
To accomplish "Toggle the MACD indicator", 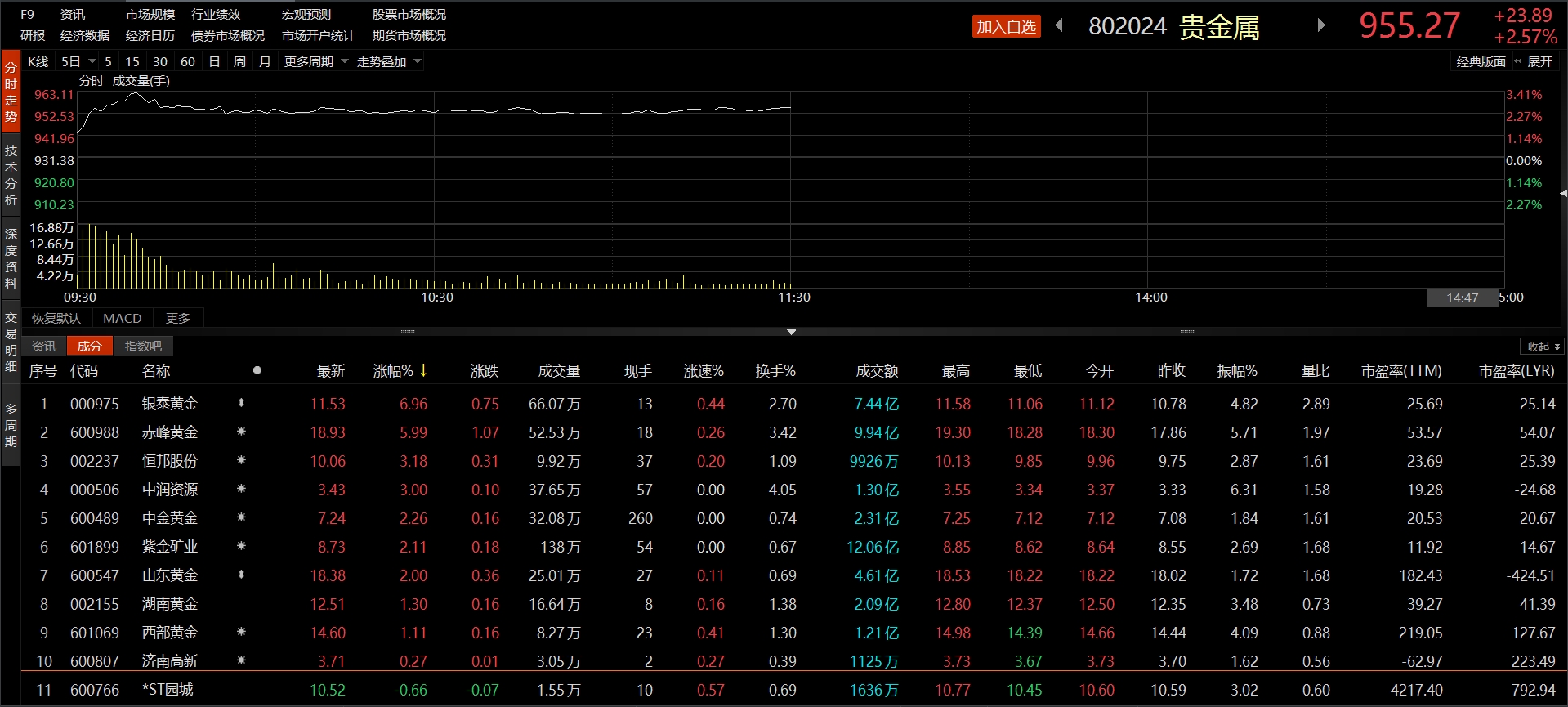I will (x=122, y=318).
